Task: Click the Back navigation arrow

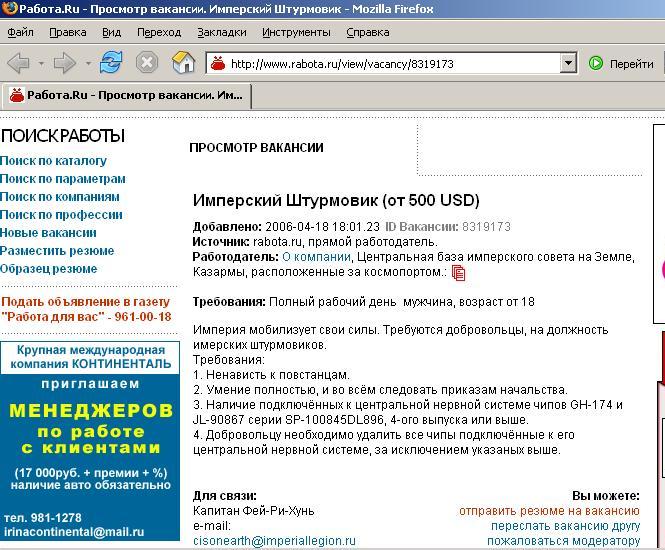Action: pyautogui.click(x=18, y=63)
